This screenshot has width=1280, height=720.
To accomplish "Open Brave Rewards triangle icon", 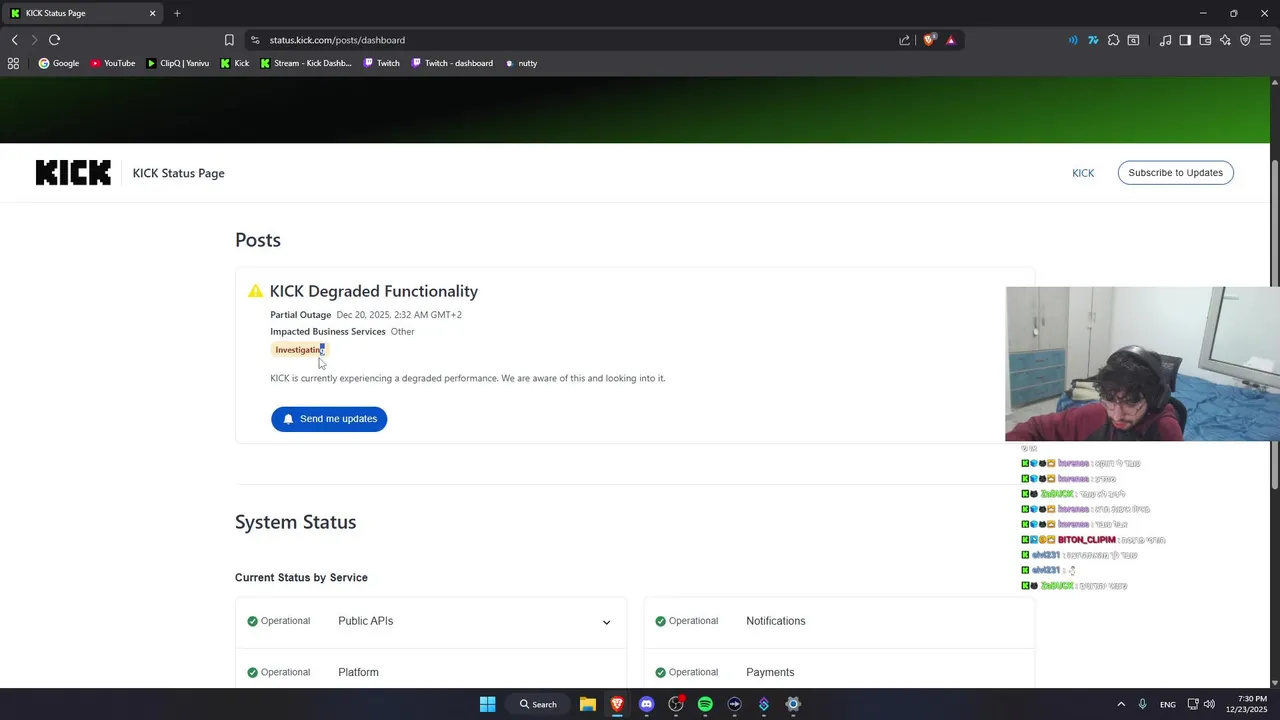I will 951,40.
